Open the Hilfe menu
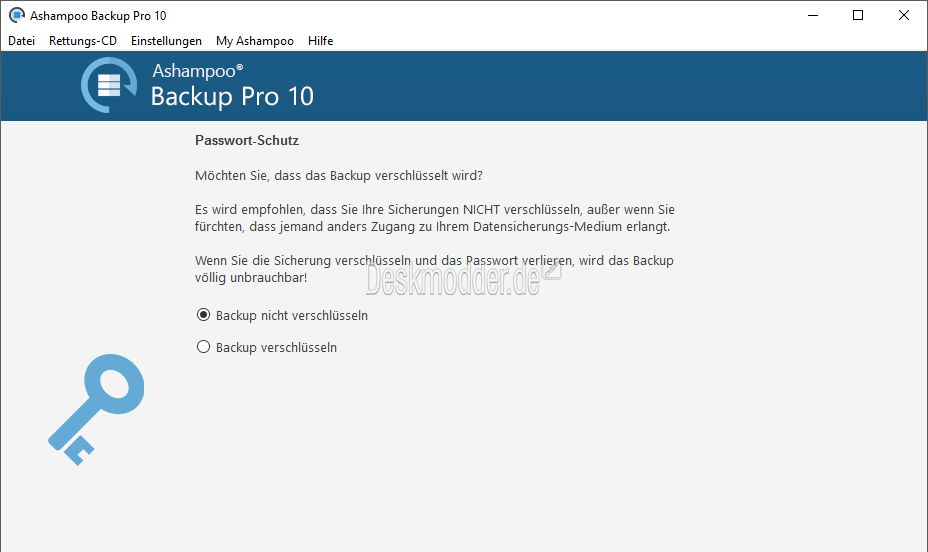928x552 pixels. pyautogui.click(x=320, y=41)
